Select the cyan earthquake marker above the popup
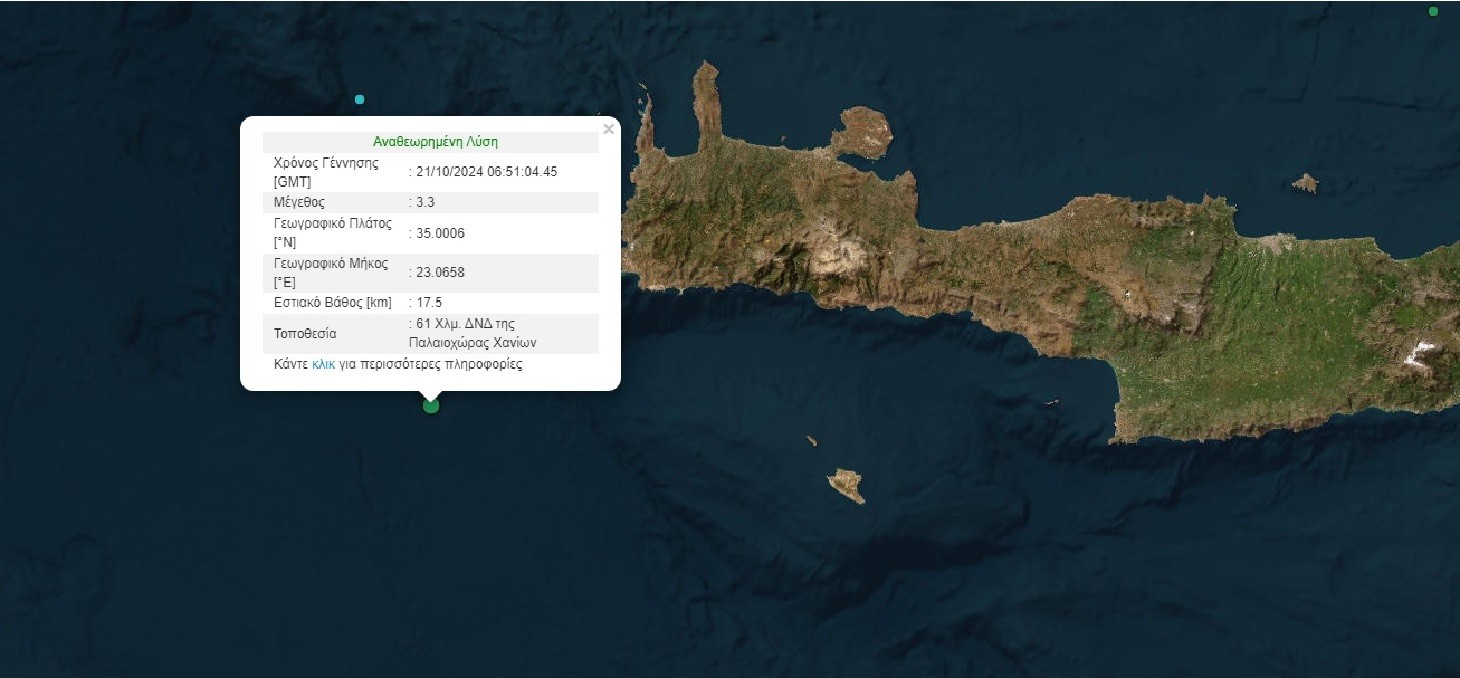 coord(359,99)
